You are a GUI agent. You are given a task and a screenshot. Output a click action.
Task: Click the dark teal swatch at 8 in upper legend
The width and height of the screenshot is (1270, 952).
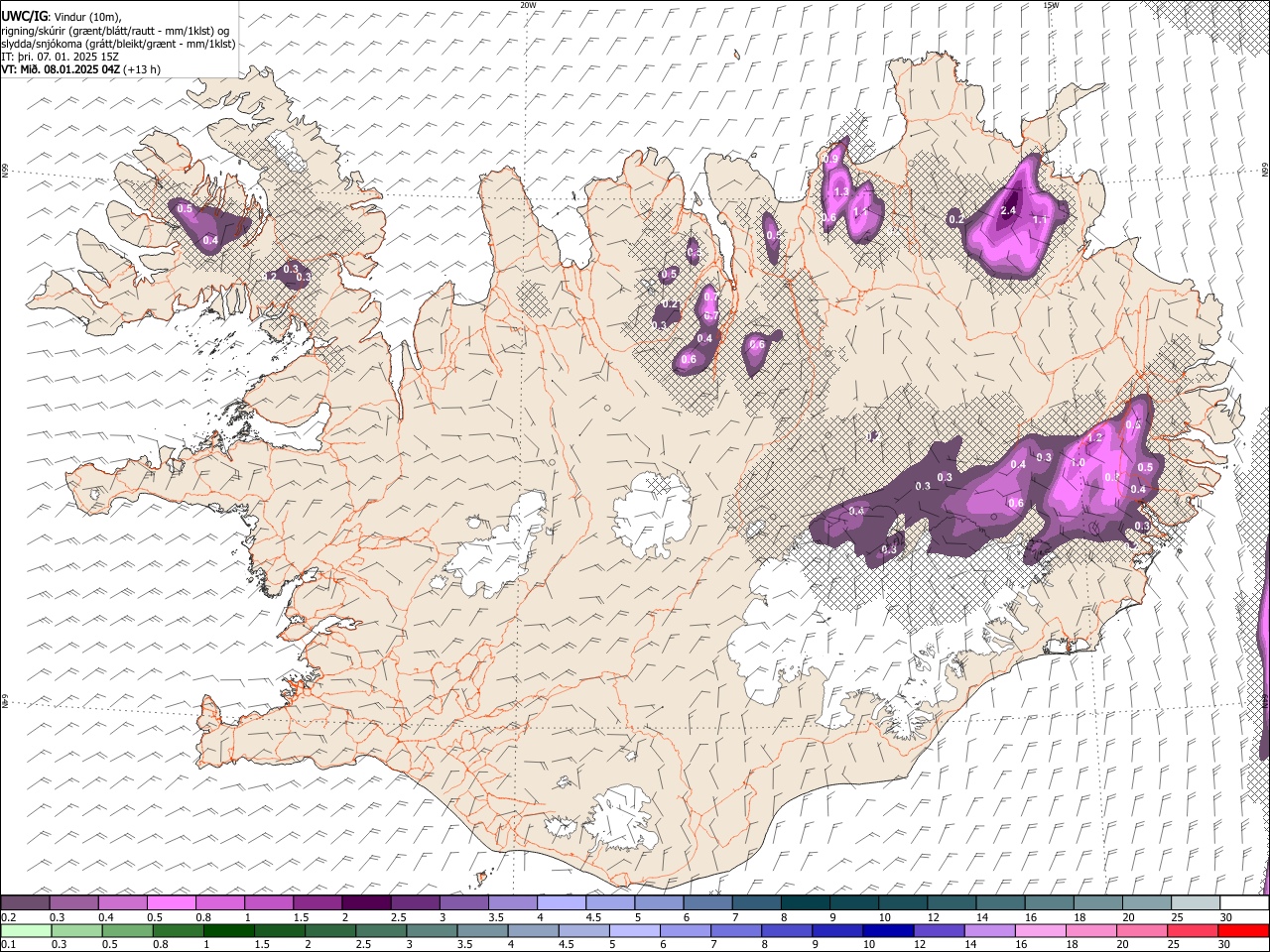[x=805, y=902]
